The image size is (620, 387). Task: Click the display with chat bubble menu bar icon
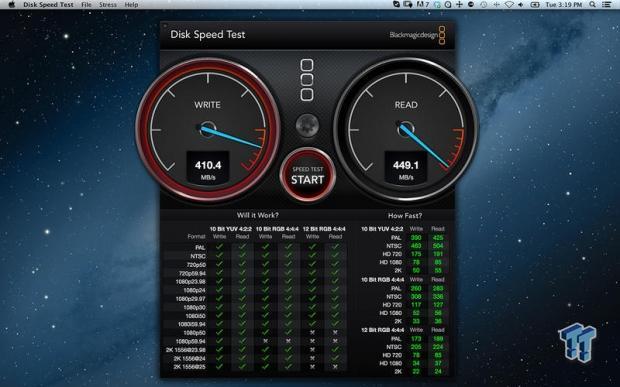(408, 5)
